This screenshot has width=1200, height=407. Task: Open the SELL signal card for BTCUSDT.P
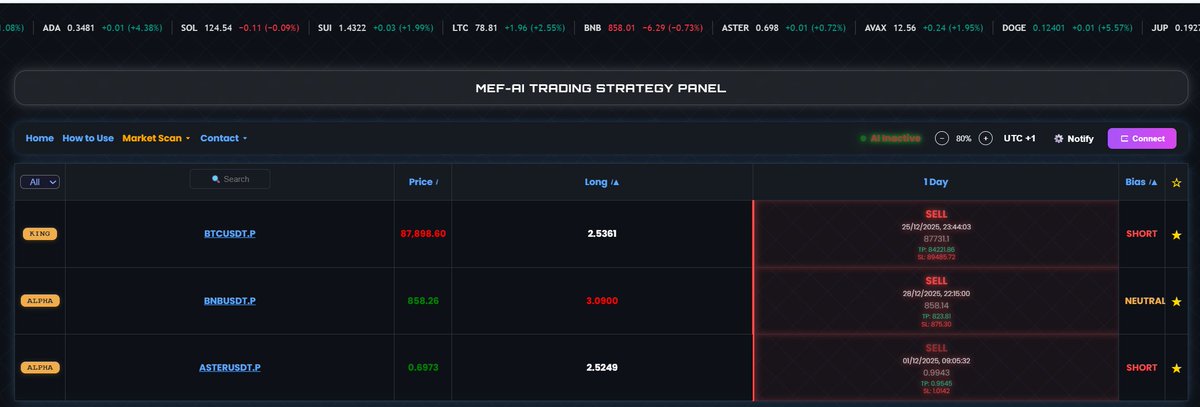[936, 234]
